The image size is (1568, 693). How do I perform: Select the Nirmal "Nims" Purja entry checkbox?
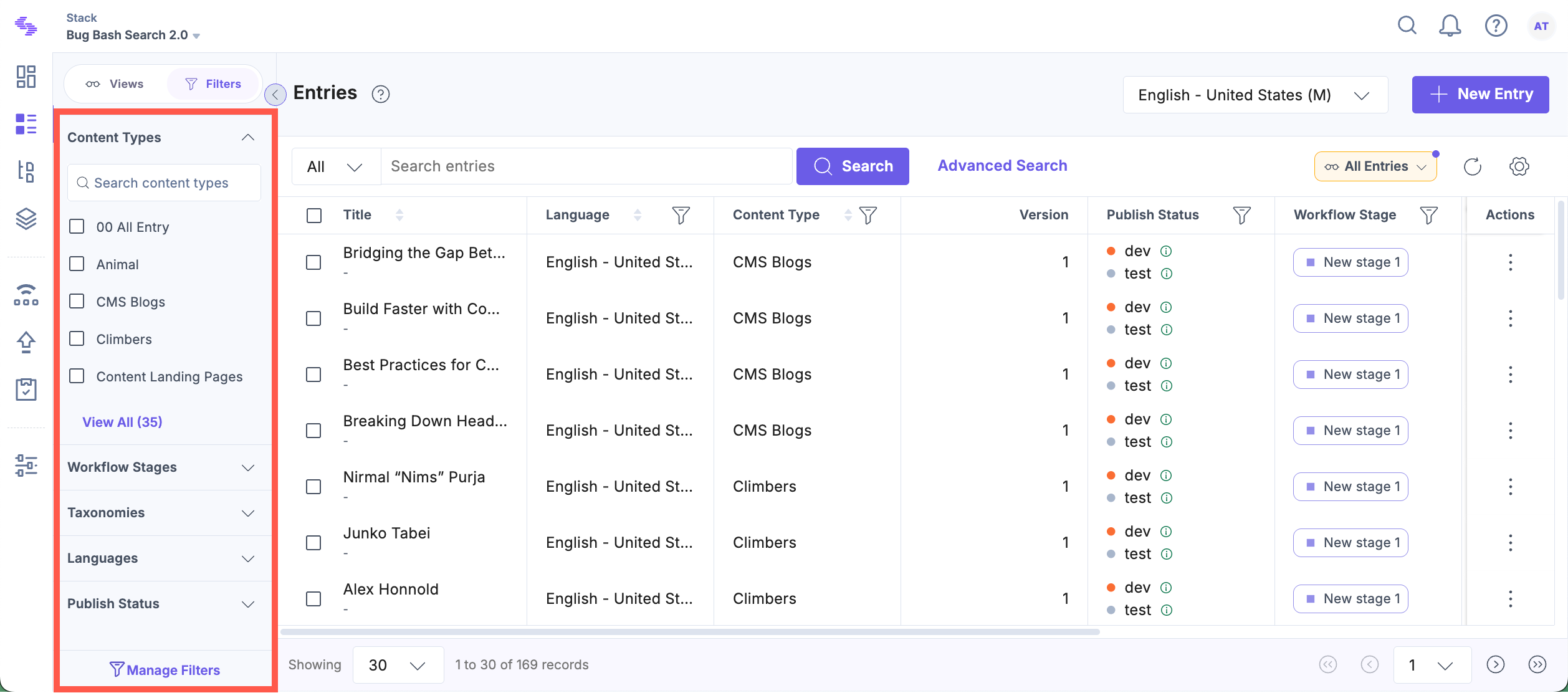[x=313, y=487]
